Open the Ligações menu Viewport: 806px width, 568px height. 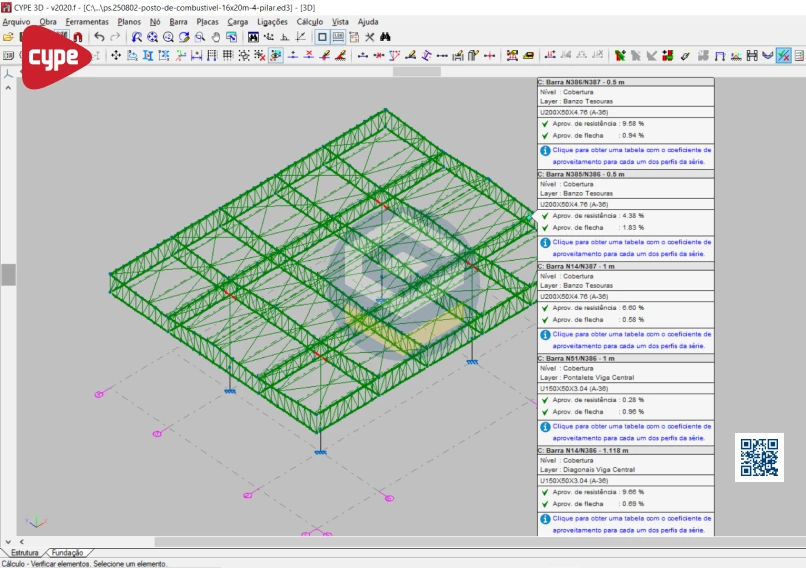[272, 21]
